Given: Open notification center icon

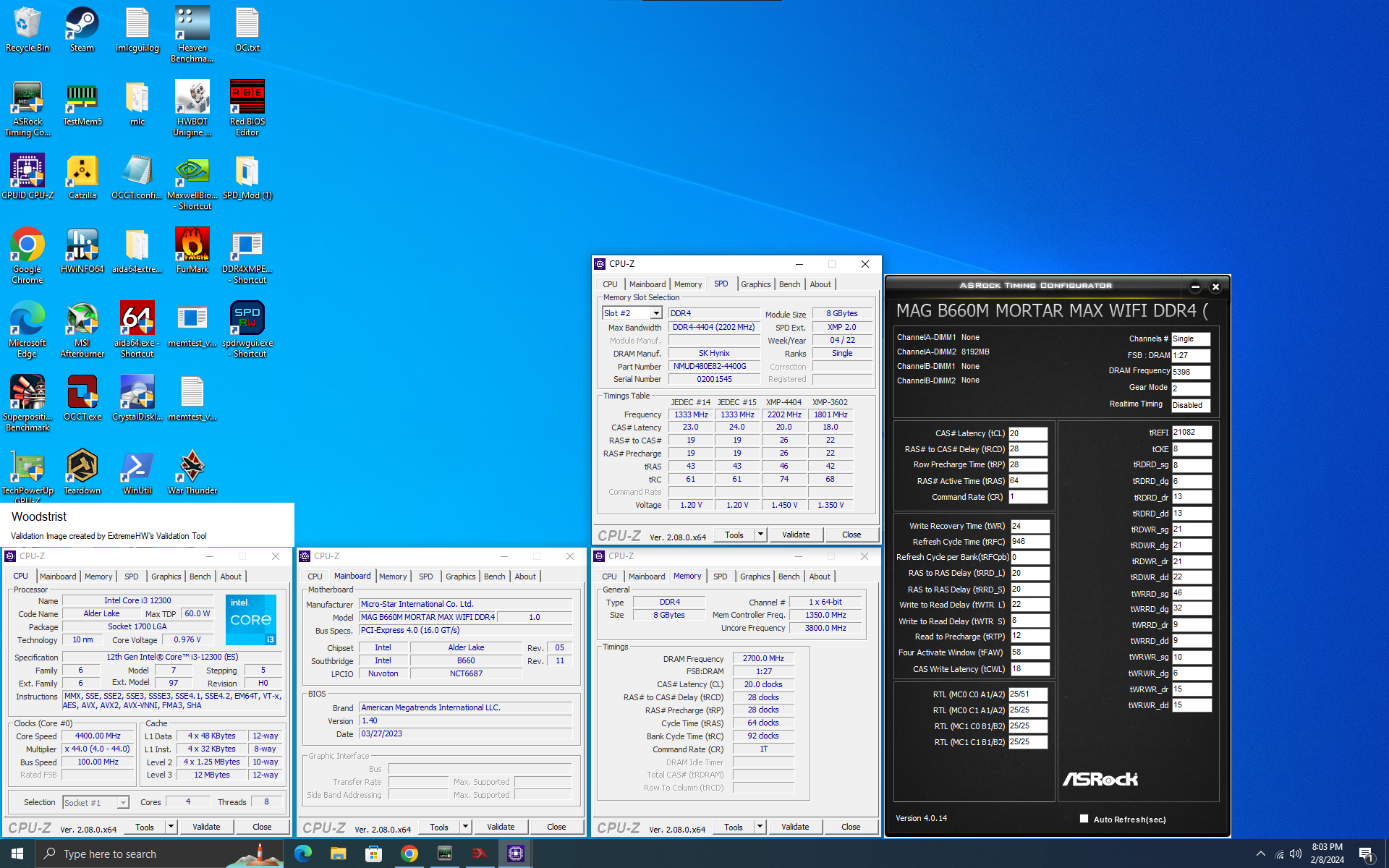Looking at the screenshot, I should pyautogui.click(x=1366, y=854).
